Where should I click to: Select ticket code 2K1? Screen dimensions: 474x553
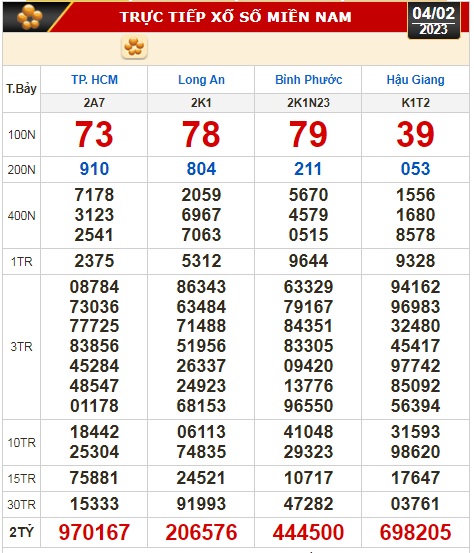coord(201,103)
